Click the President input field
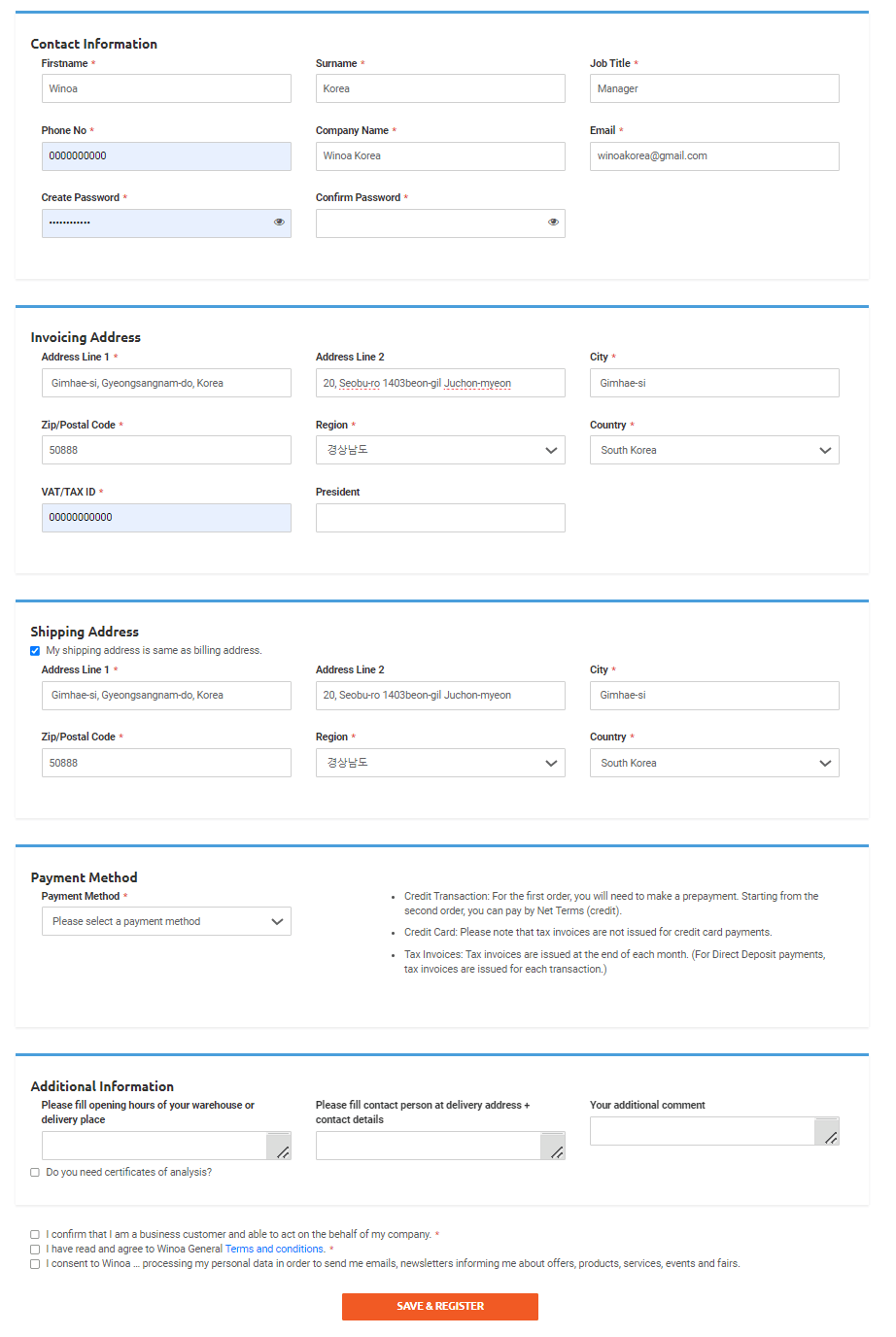Viewport: 896px width, 1337px height. coord(440,518)
